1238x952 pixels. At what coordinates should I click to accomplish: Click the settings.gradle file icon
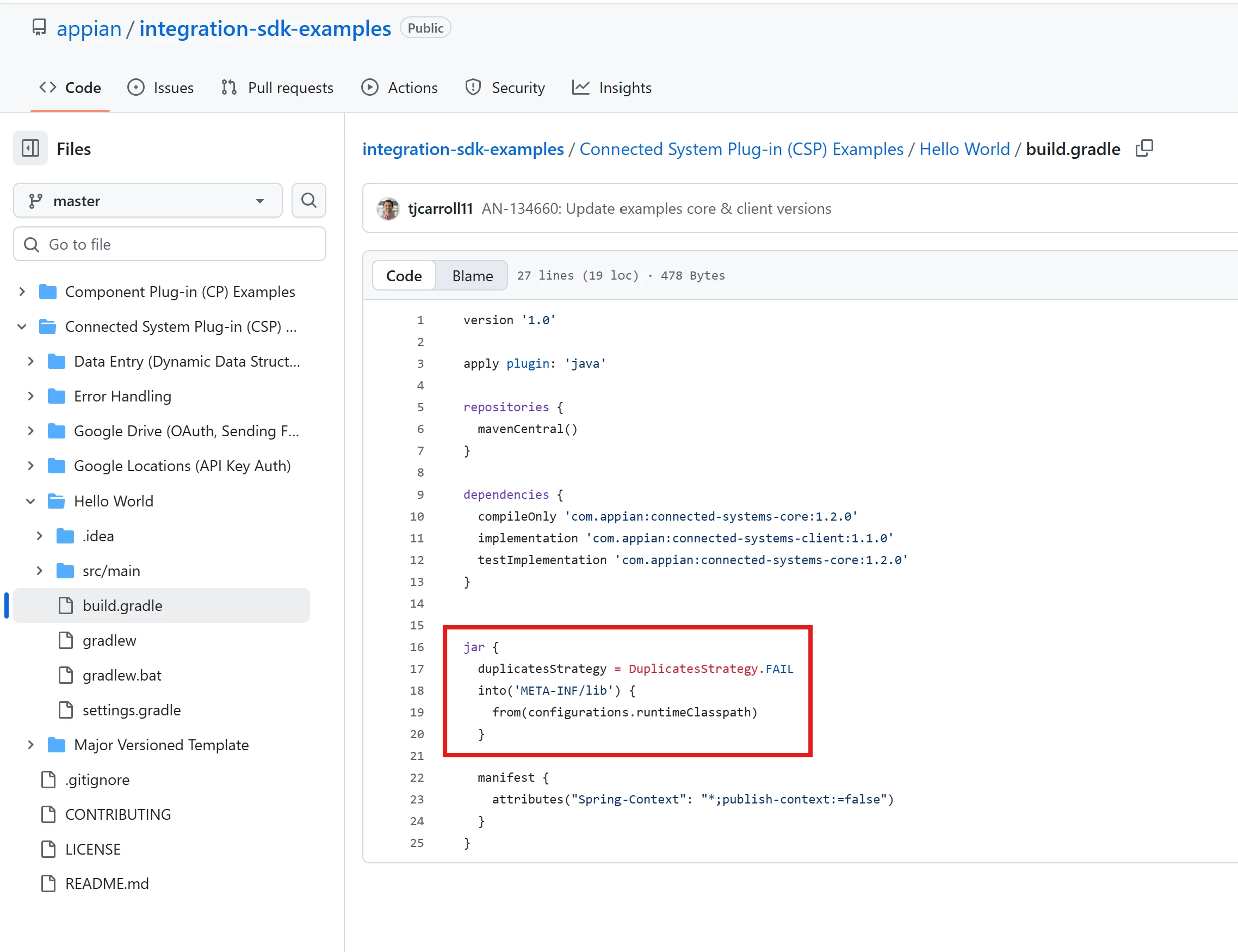(66, 710)
